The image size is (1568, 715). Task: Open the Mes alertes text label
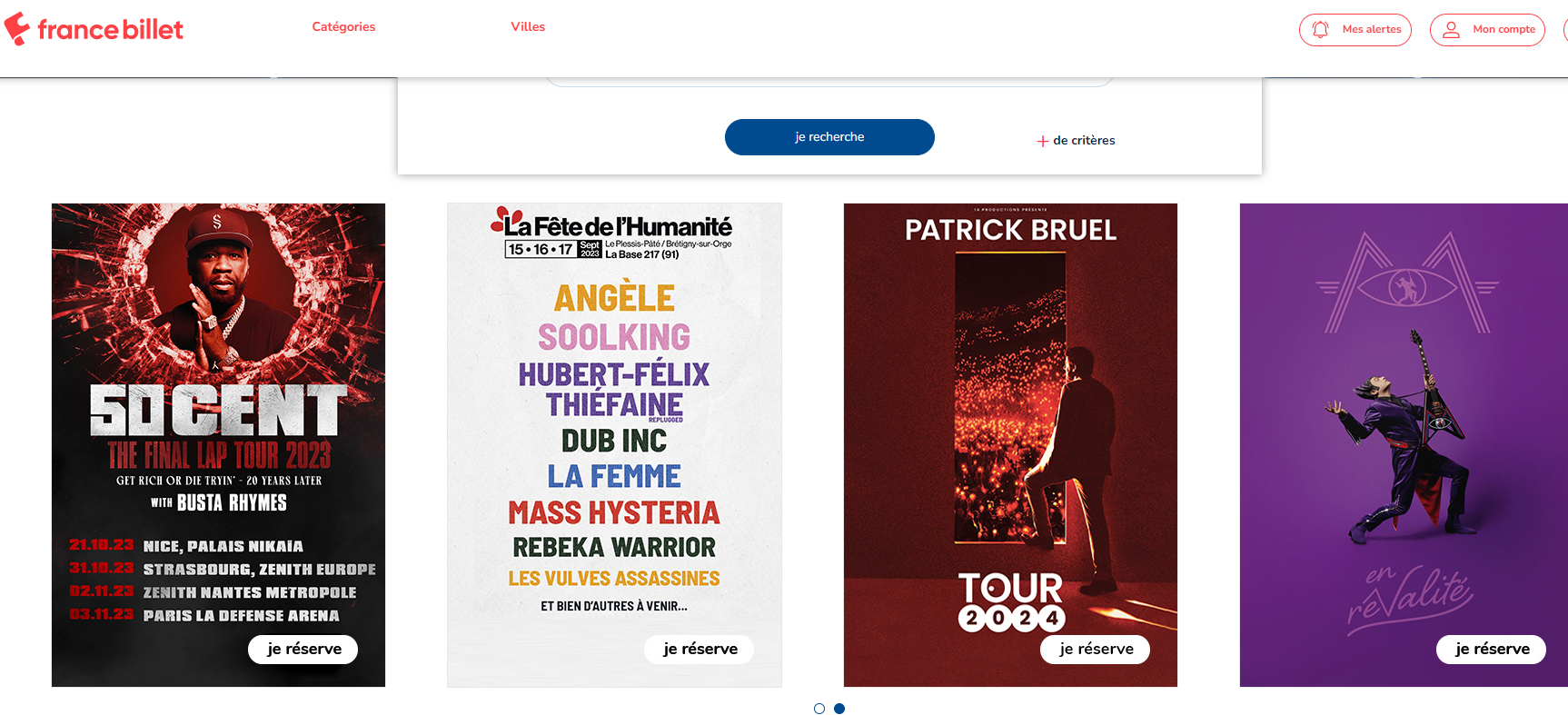(x=1372, y=29)
